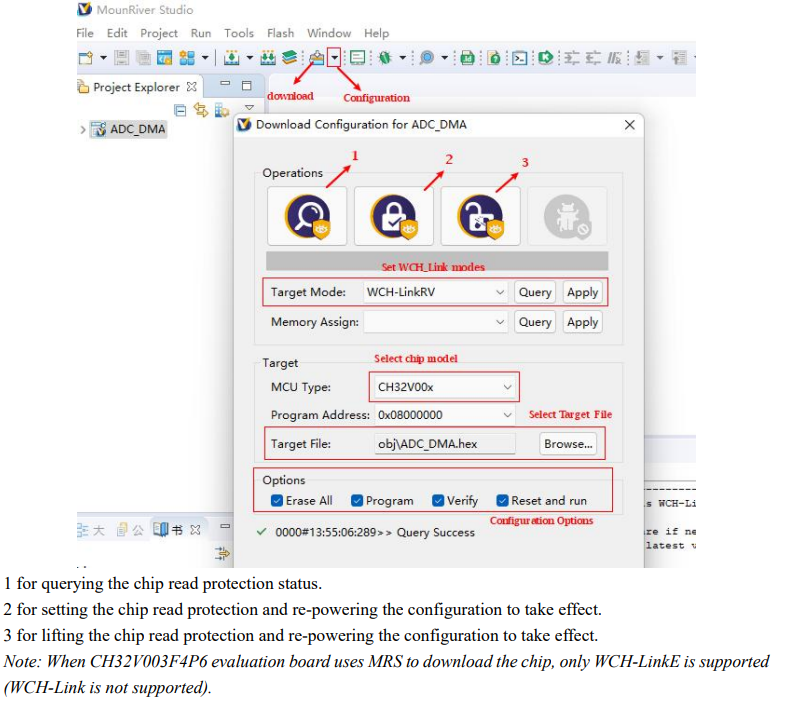The width and height of the screenshot is (787, 715).
Task: Open the dropdown arrow beside the Debug icon
Action: tap(402, 58)
